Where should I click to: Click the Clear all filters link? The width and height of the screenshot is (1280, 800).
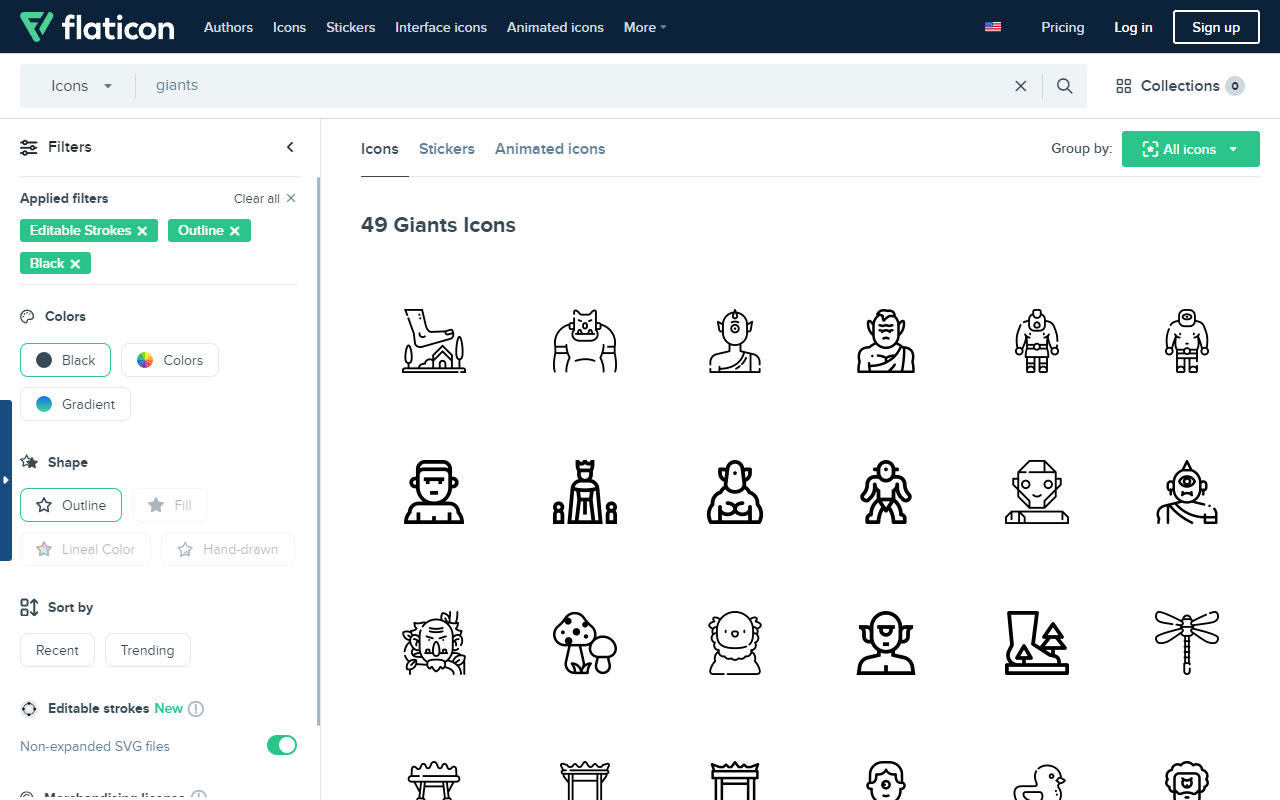[x=256, y=198]
